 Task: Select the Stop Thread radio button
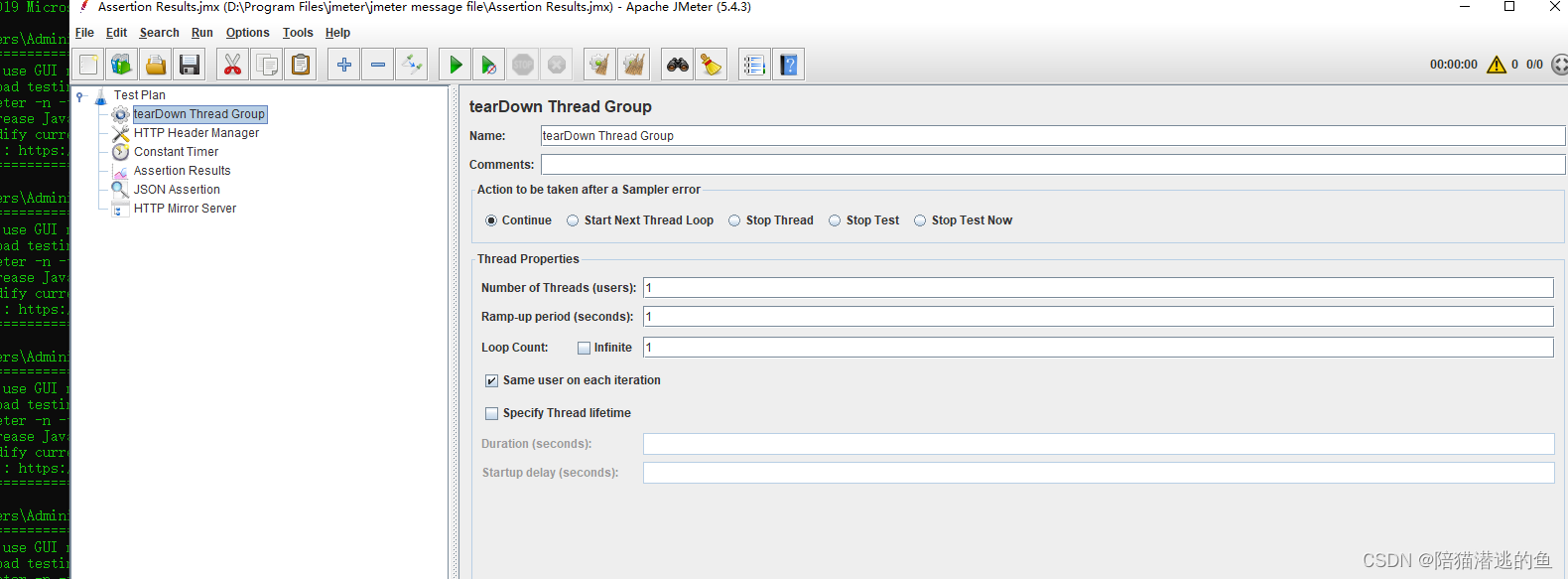734,220
